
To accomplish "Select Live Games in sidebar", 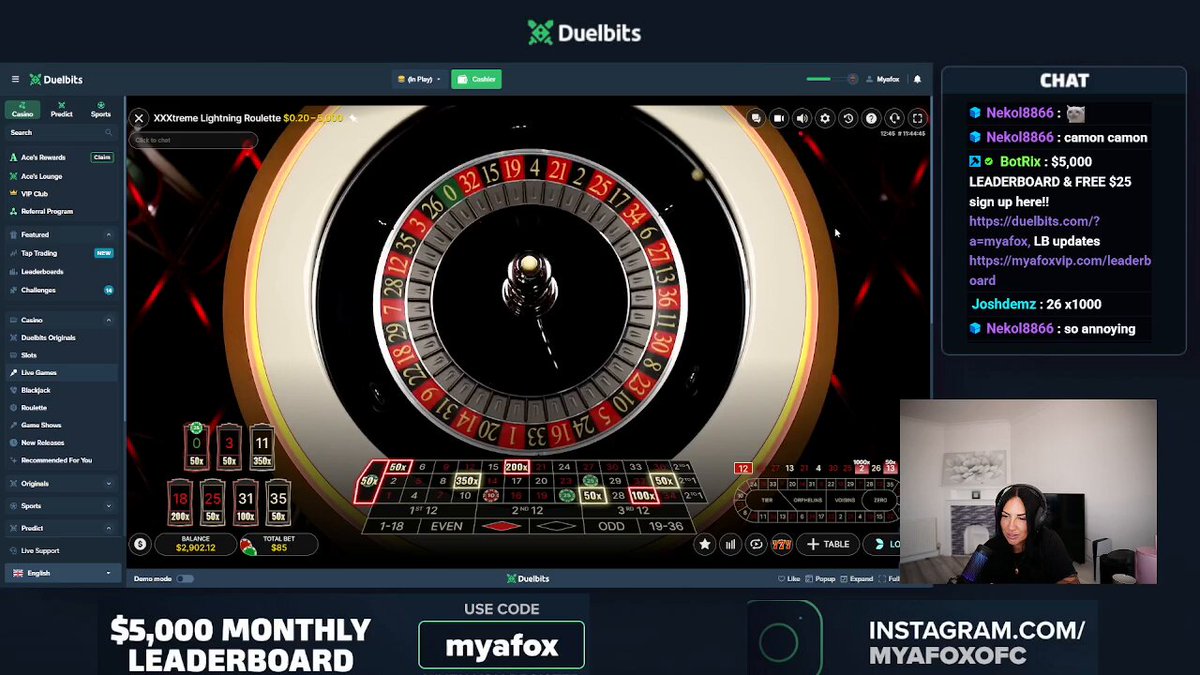I will (60, 372).
